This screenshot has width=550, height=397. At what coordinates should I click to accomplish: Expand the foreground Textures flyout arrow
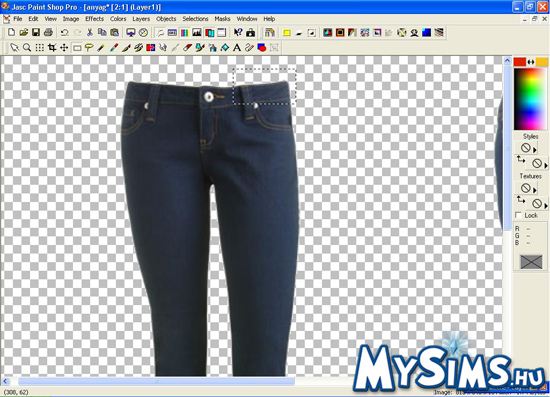[535, 190]
